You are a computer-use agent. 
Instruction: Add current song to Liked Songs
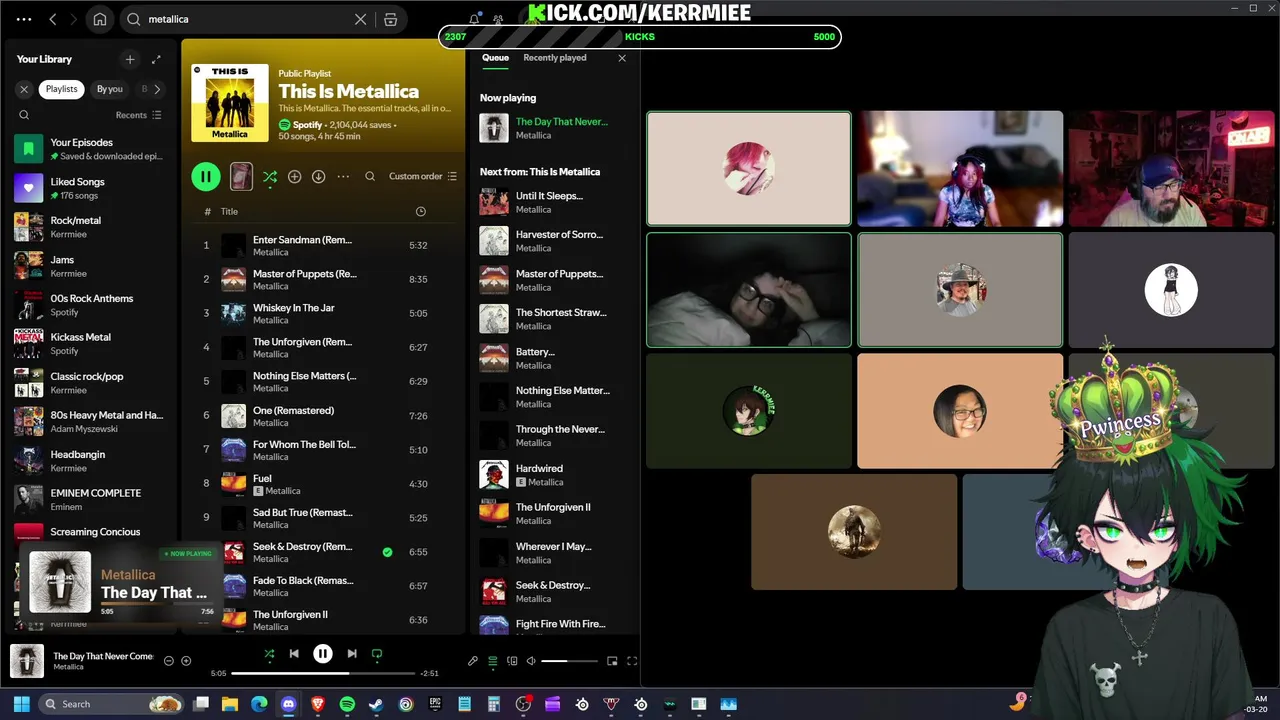(185, 660)
